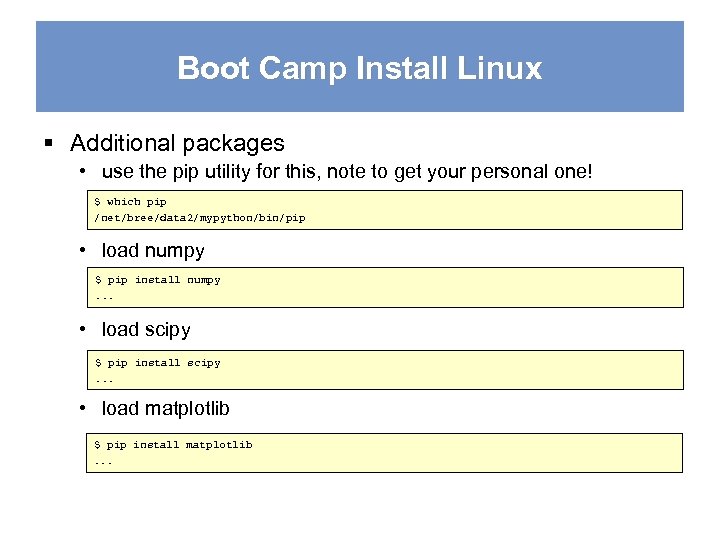Image resolution: width=720 pixels, height=540 pixels.
Task: Click the ellipsis below pip install numpy
Action: [104, 296]
